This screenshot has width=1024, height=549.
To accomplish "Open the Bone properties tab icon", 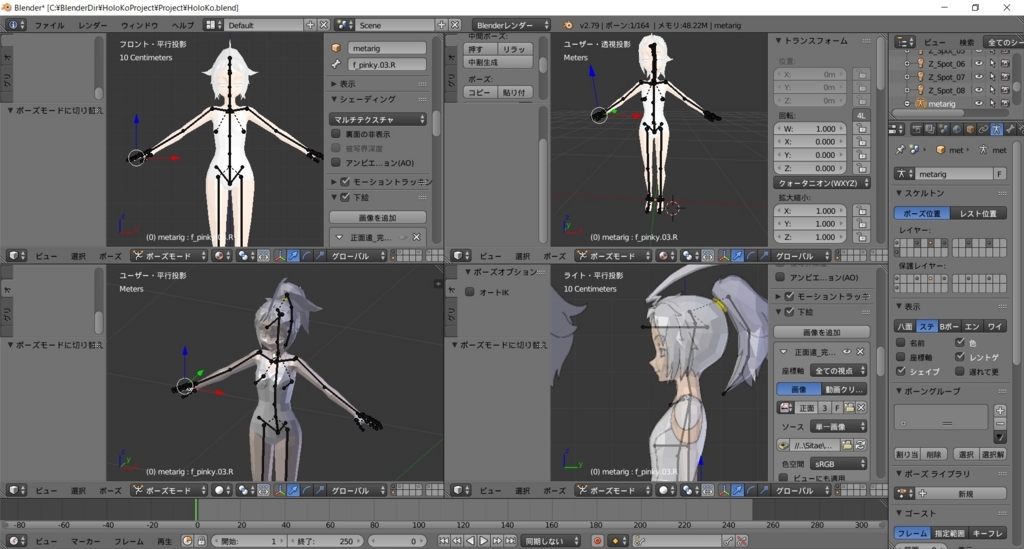I will coord(1010,129).
